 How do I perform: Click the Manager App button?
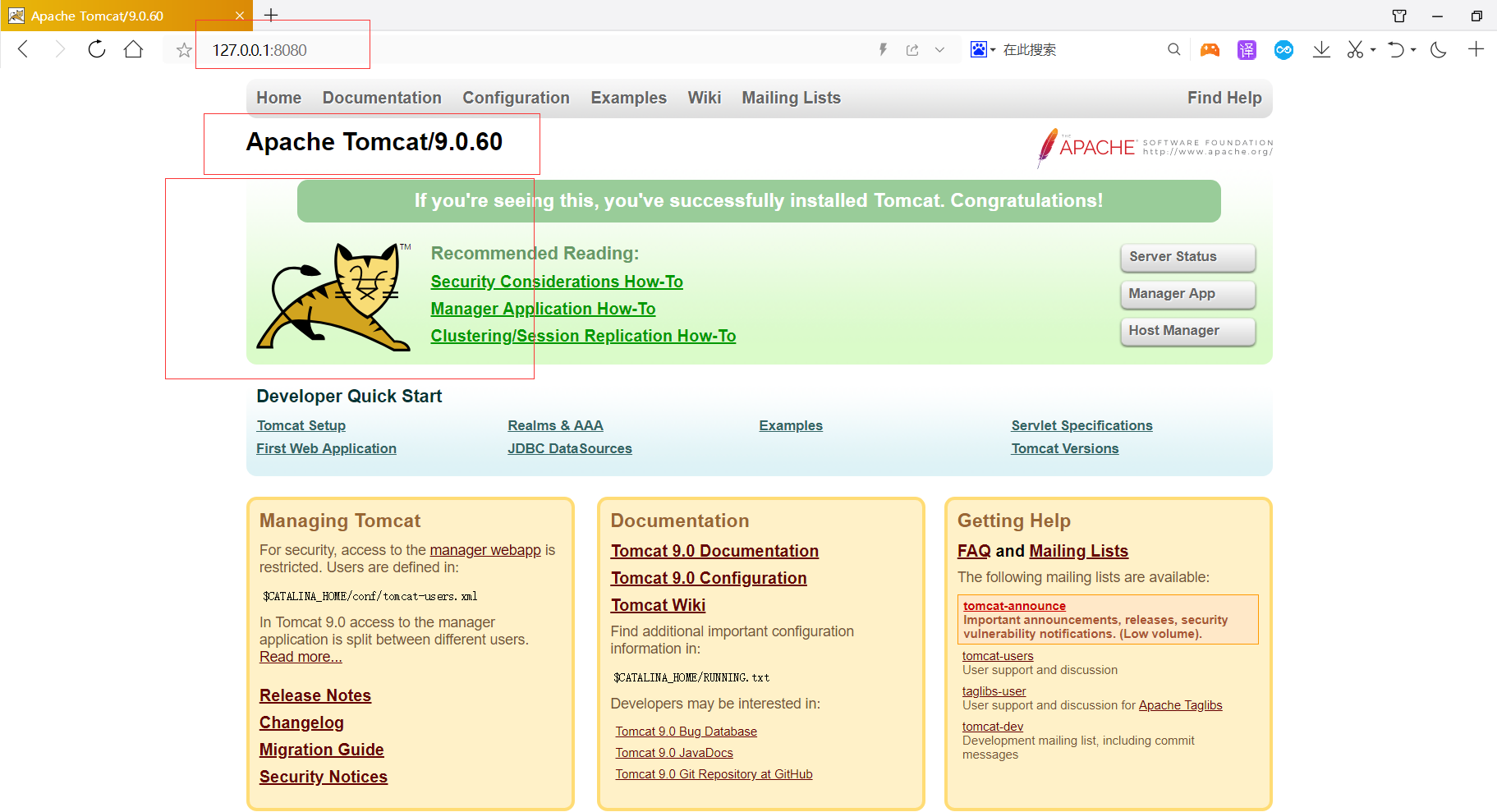coord(1188,294)
